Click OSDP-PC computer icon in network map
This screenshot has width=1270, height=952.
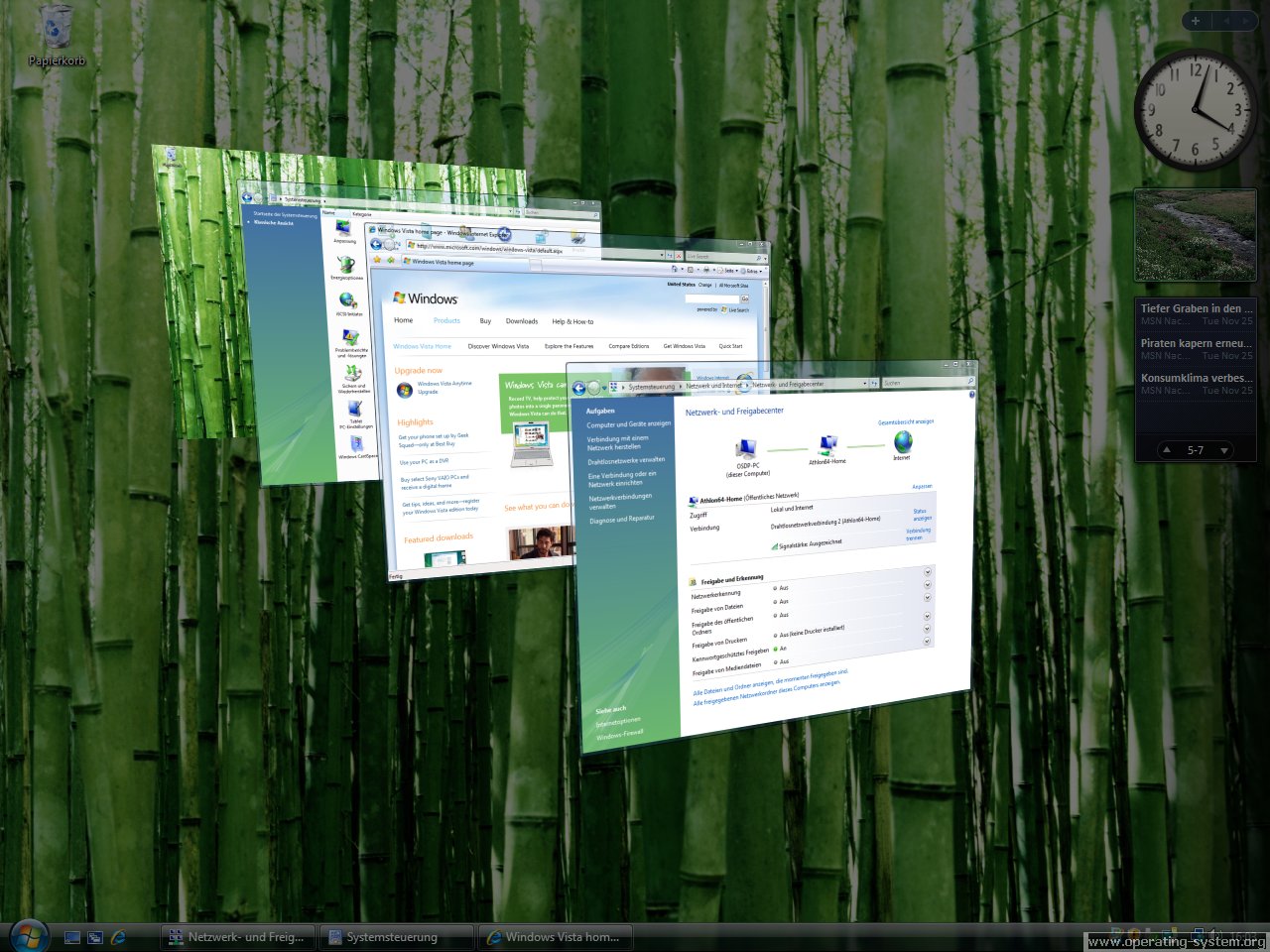[746, 450]
